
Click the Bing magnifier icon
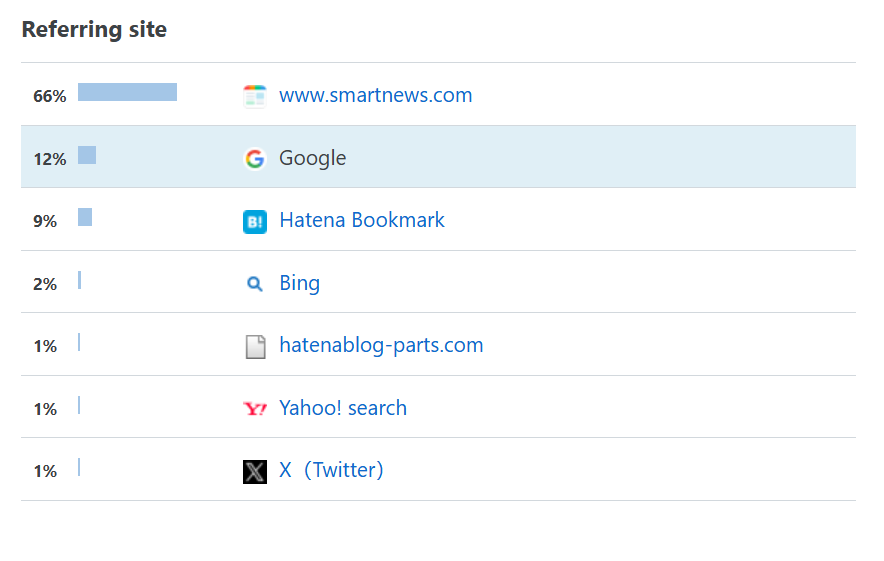tap(255, 284)
